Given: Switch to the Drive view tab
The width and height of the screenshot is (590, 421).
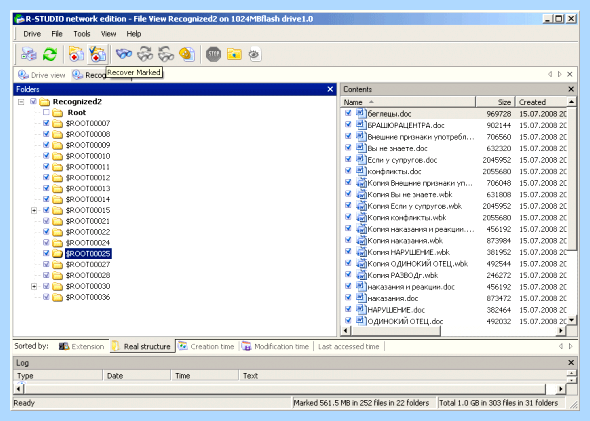Looking at the screenshot, I should point(42,75).
